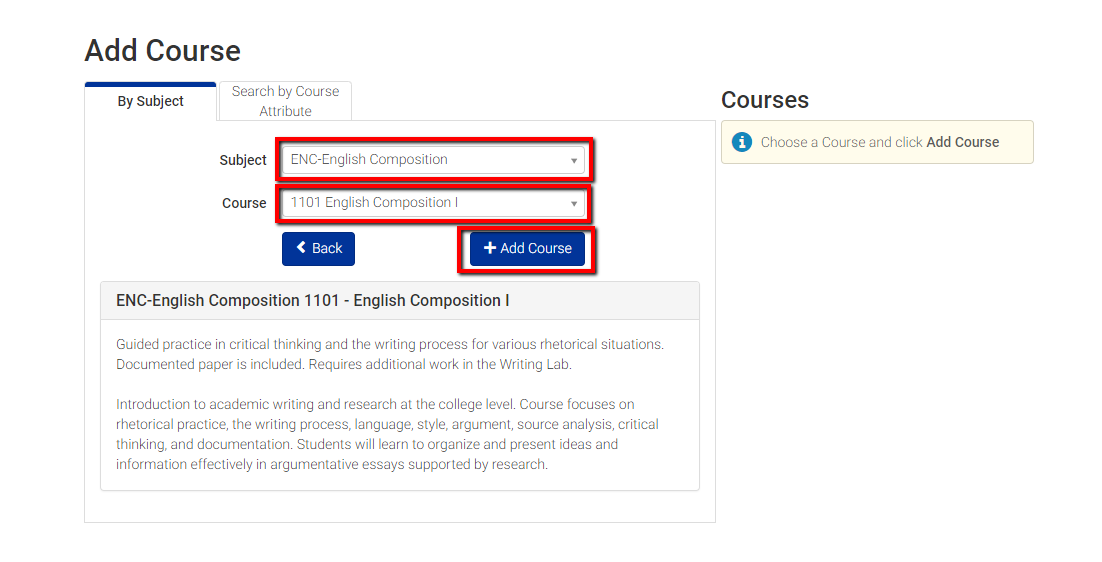Click the info icon in Courses panel
Viewport: 1102px width, 562px height.
click(x=741, y=142)
